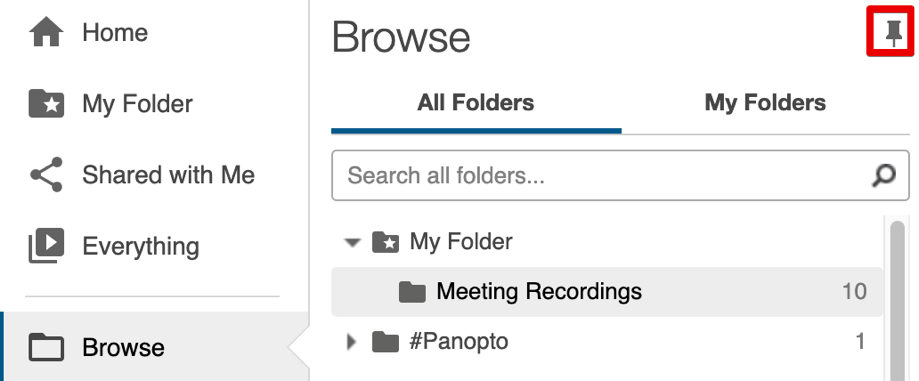The width and height of the screenshot is (919, 381).
Task: Select the #Panopto folder label
Action: click(x=458, y=341)
